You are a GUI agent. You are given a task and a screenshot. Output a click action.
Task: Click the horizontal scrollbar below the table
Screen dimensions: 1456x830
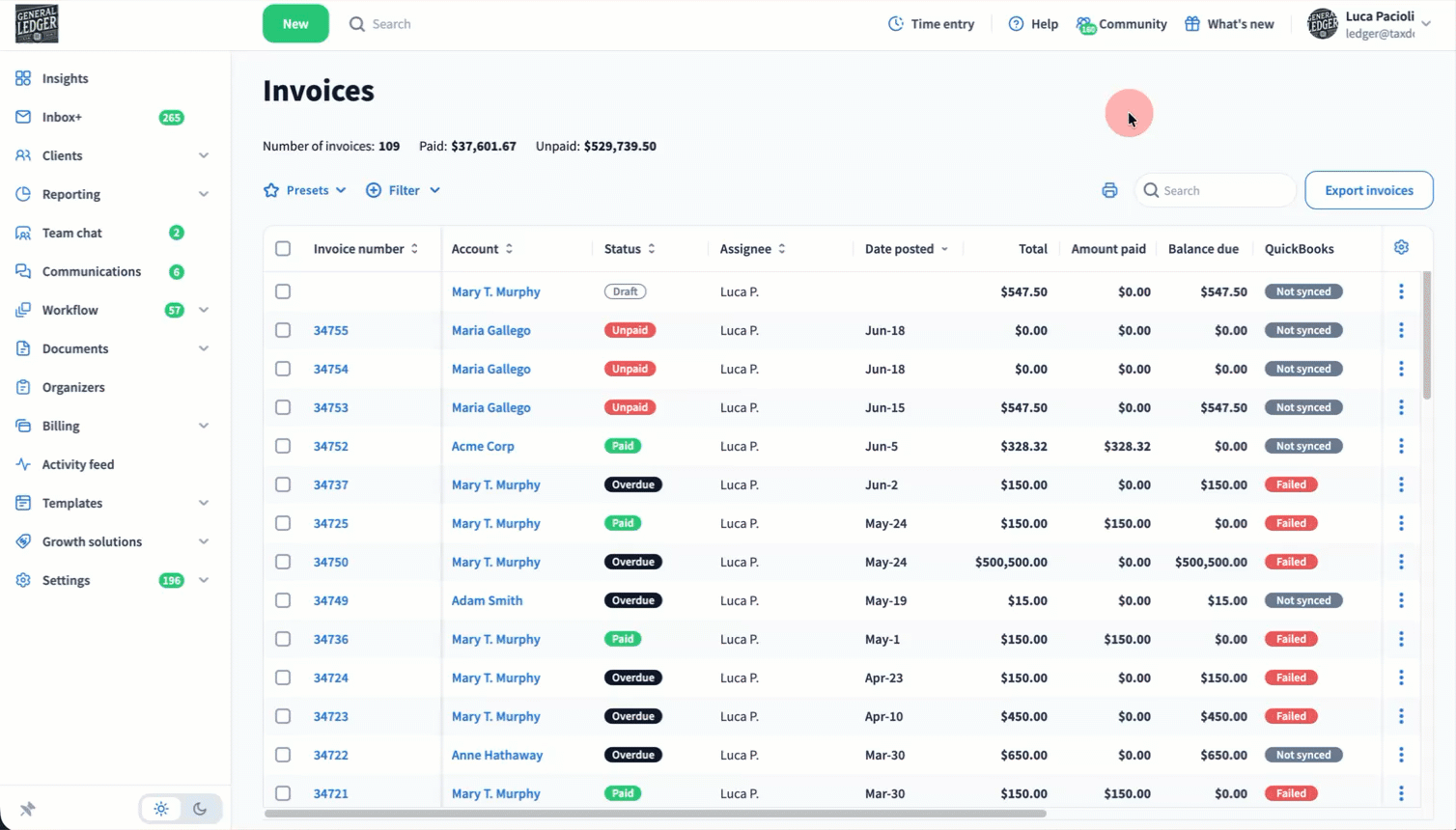click(656, 814)
